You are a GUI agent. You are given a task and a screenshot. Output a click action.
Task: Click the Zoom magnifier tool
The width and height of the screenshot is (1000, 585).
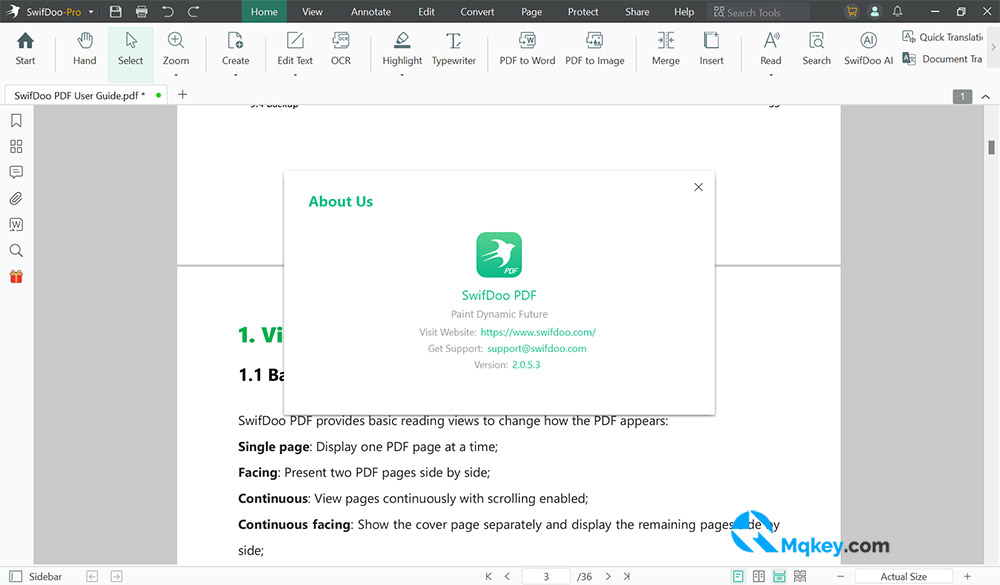[x=175, y=50]
